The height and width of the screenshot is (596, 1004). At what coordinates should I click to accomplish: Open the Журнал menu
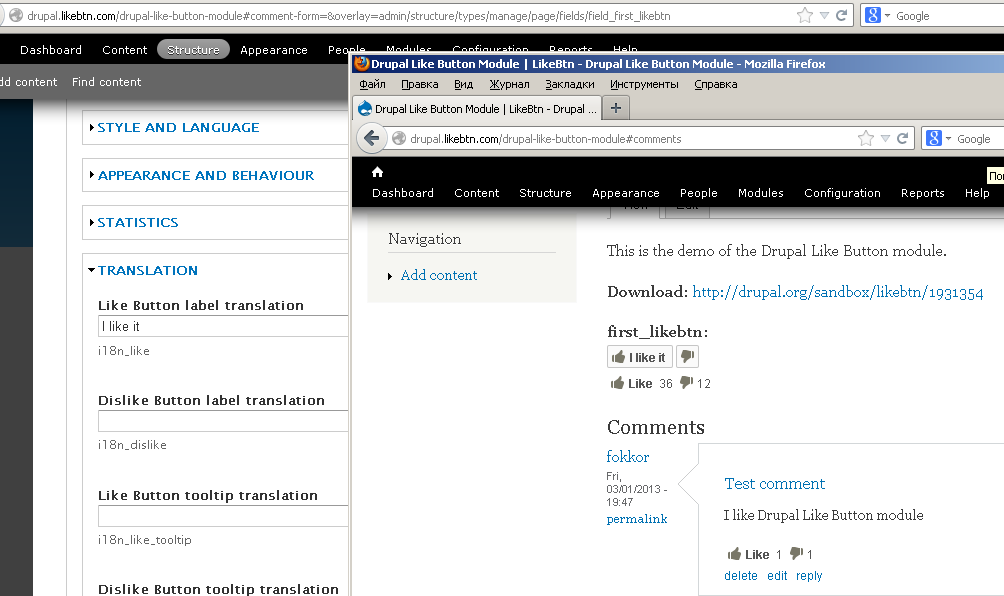[509, 84]
